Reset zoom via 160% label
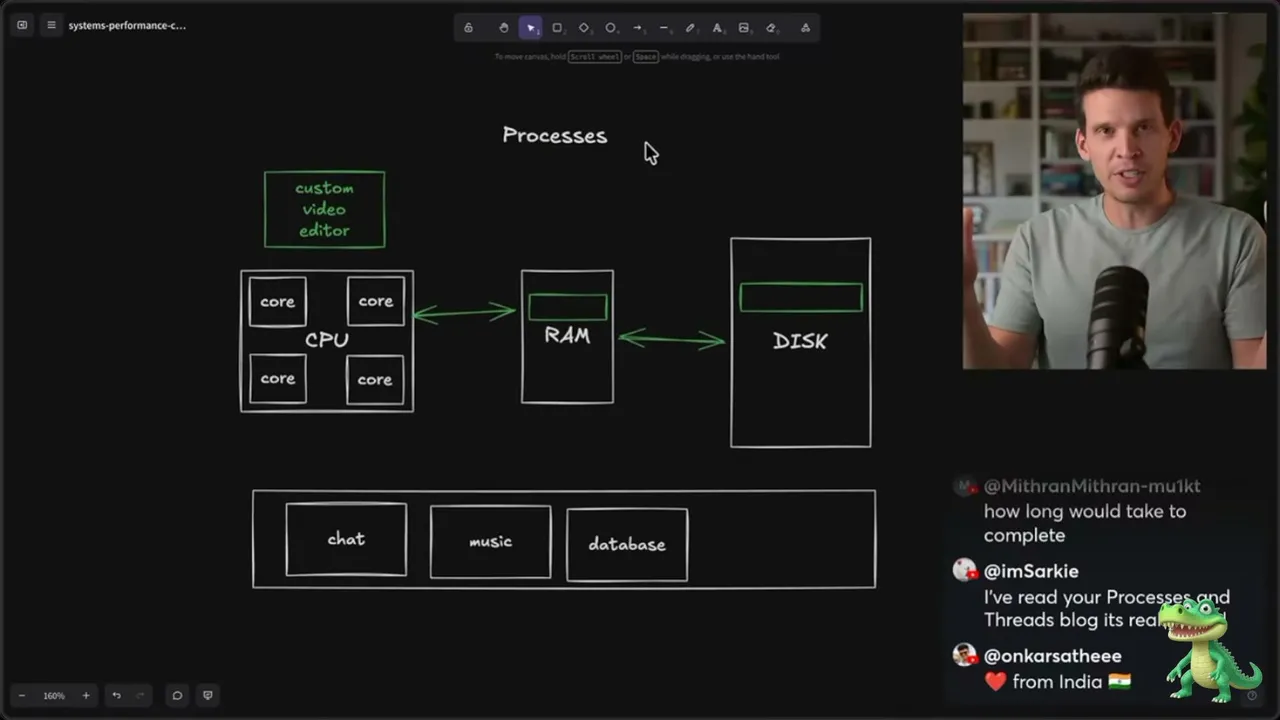Image resolution: width=1280 pixels, height=720 pixels. [x=54, y=695]
